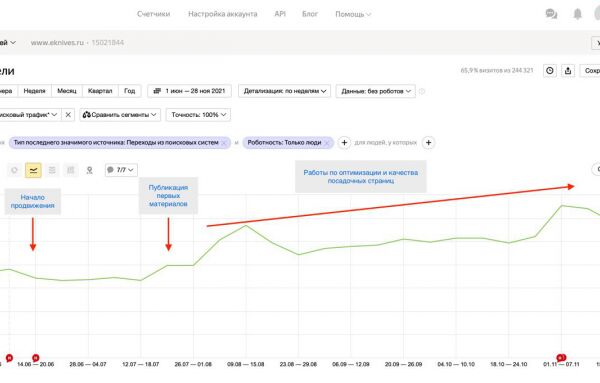
Task: Choose the bar chart icon
Action: tap(71, 170)
